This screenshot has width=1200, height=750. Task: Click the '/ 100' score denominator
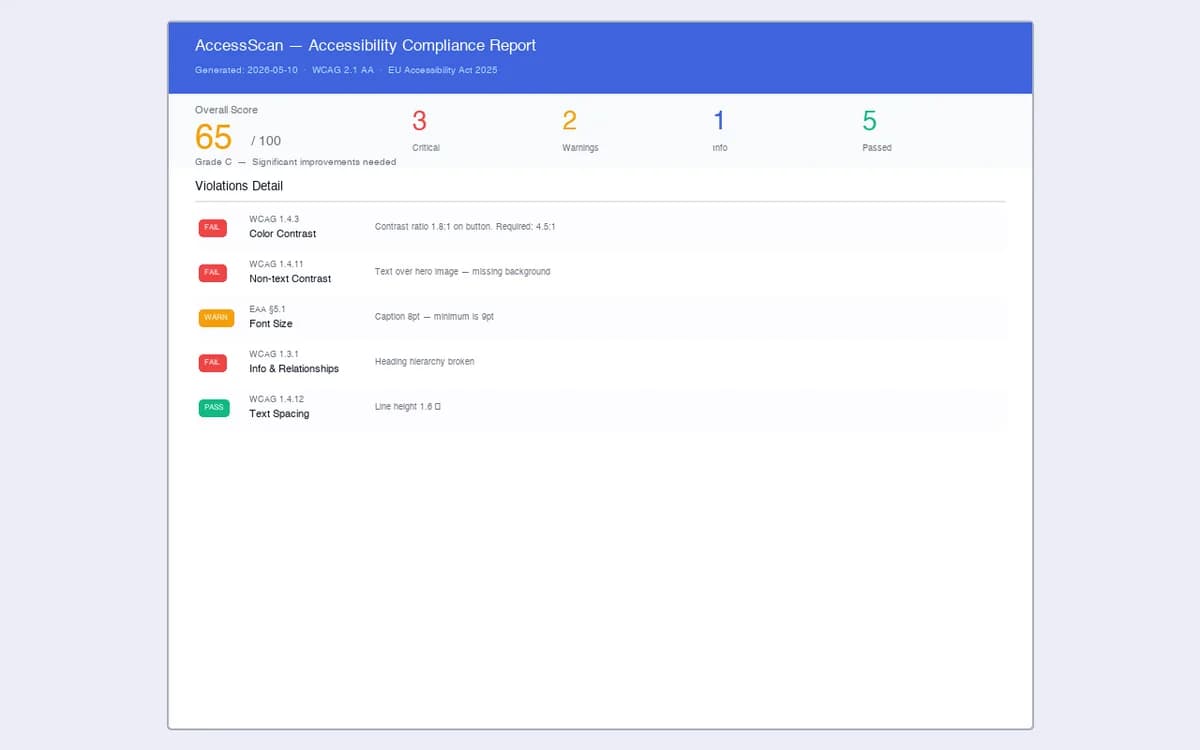coord(265,141)
